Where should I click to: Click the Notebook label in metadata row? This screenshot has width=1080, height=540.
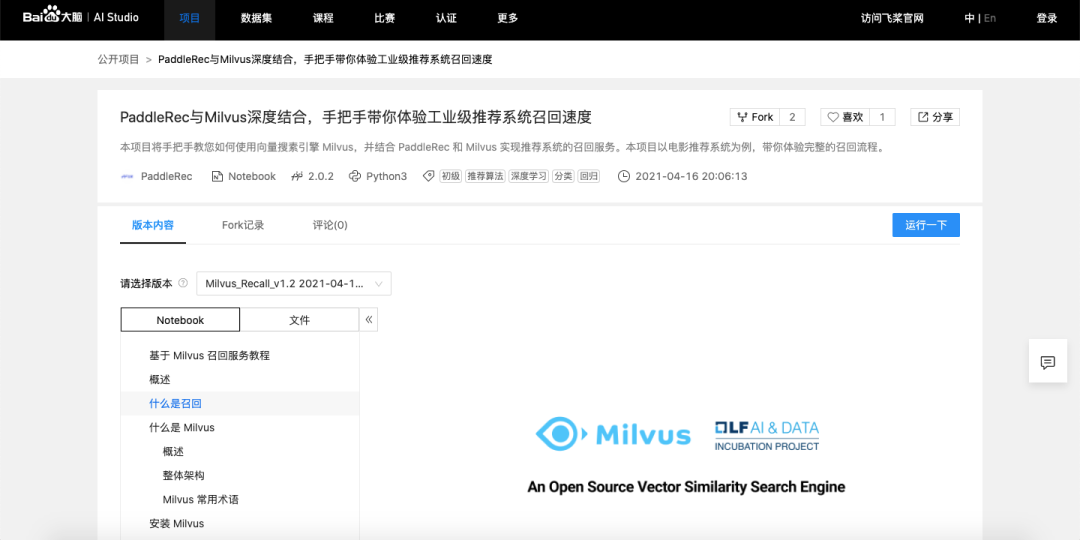(252, 176)
